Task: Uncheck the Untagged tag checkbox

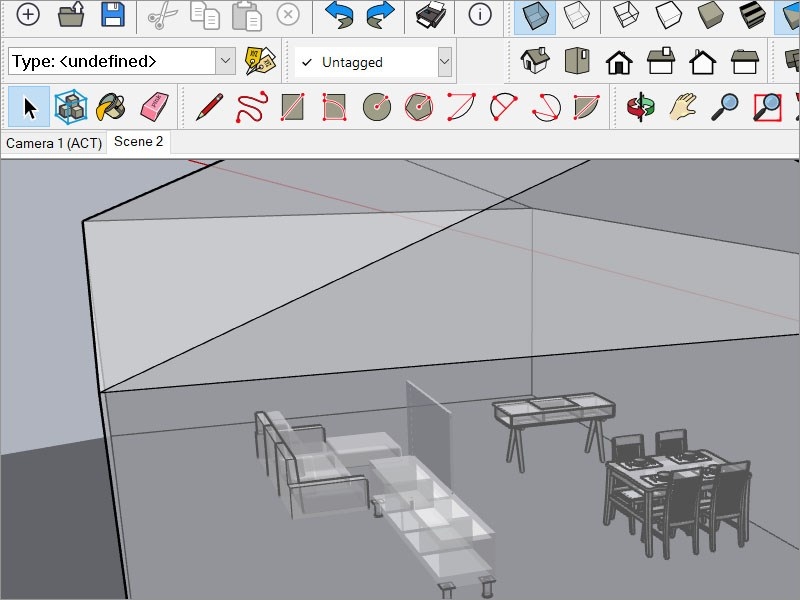Action: click(x=307, y=62)
